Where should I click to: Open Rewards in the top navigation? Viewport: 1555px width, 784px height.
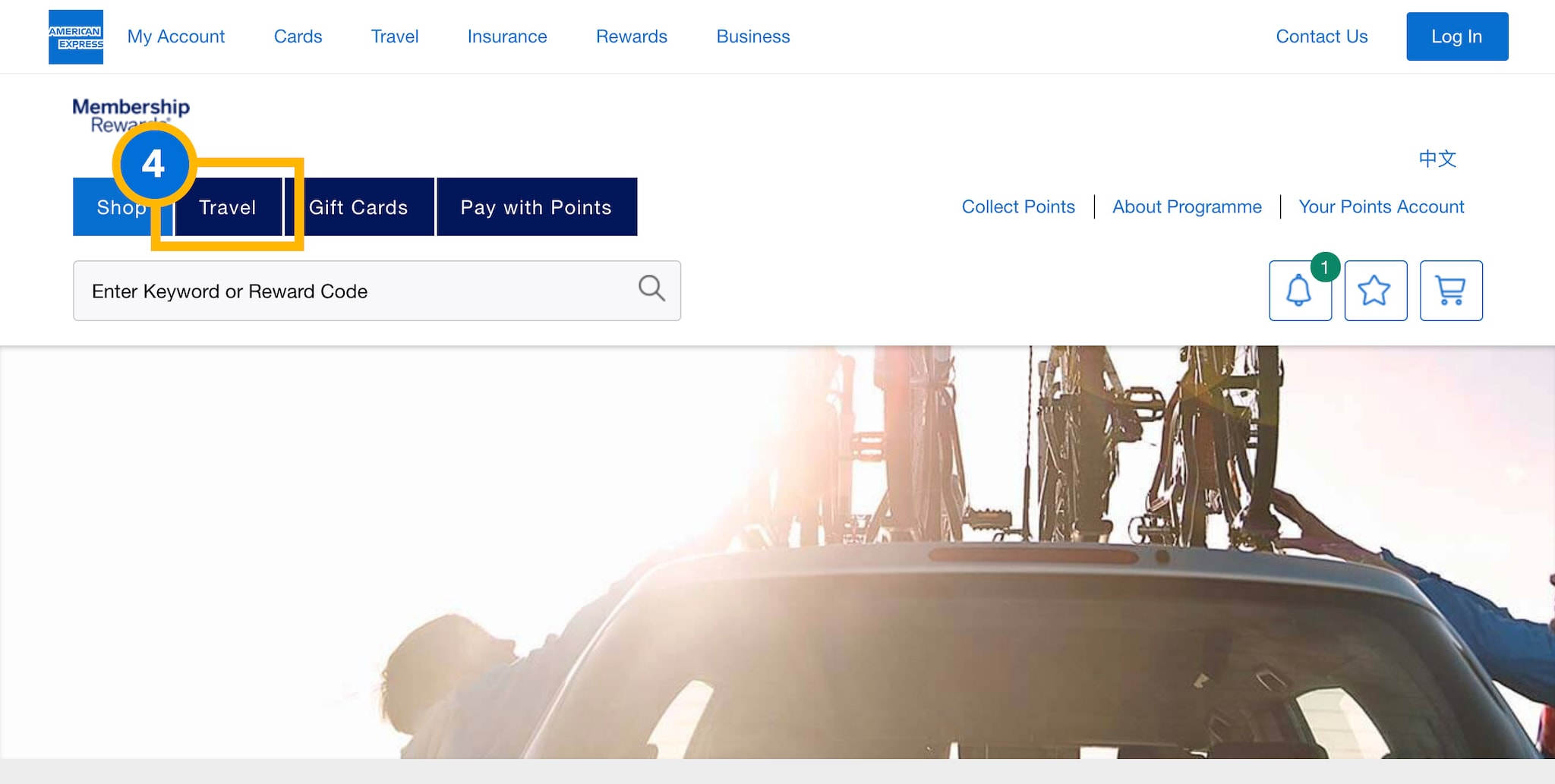coord(631,36)
